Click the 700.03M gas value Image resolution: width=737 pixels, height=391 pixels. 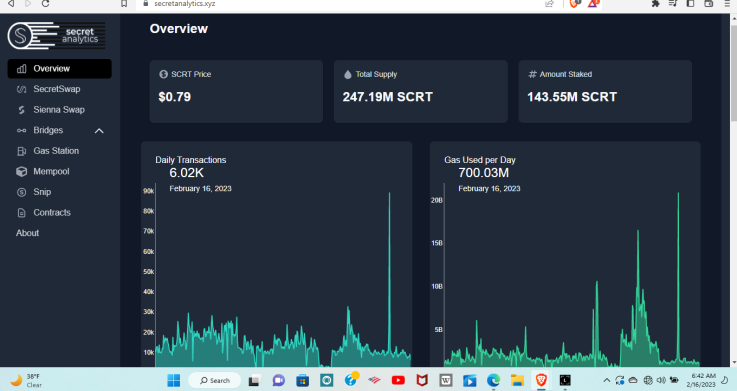pos(483,173)
